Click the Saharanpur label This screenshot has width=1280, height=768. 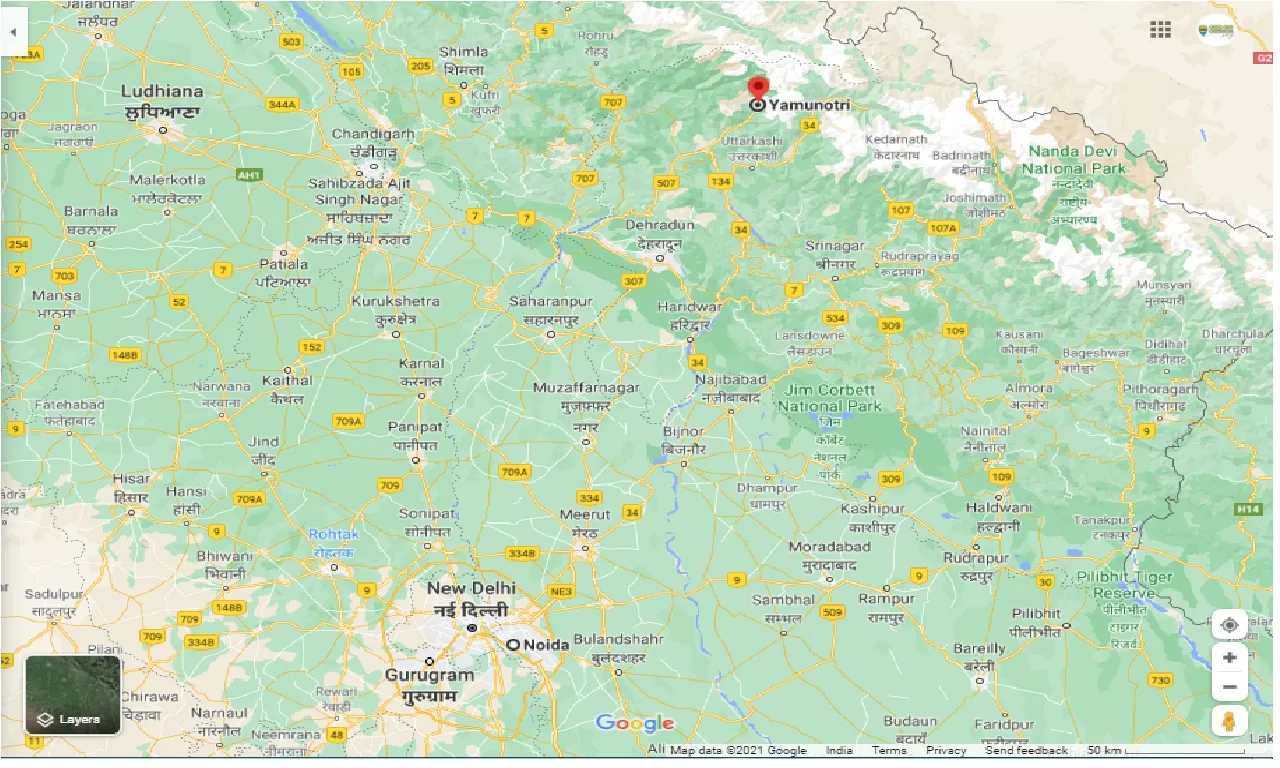[551, 309]
